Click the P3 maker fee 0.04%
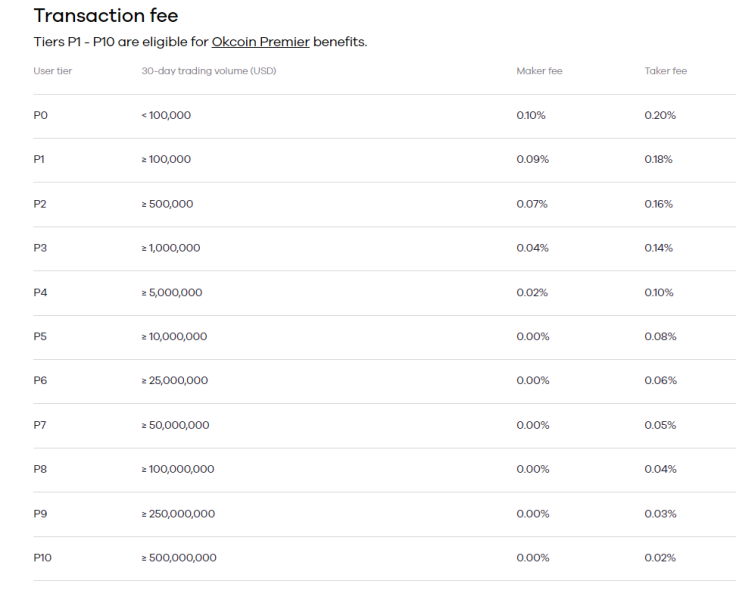The height and width of the screenshot is (600, 736). [532, 248]
